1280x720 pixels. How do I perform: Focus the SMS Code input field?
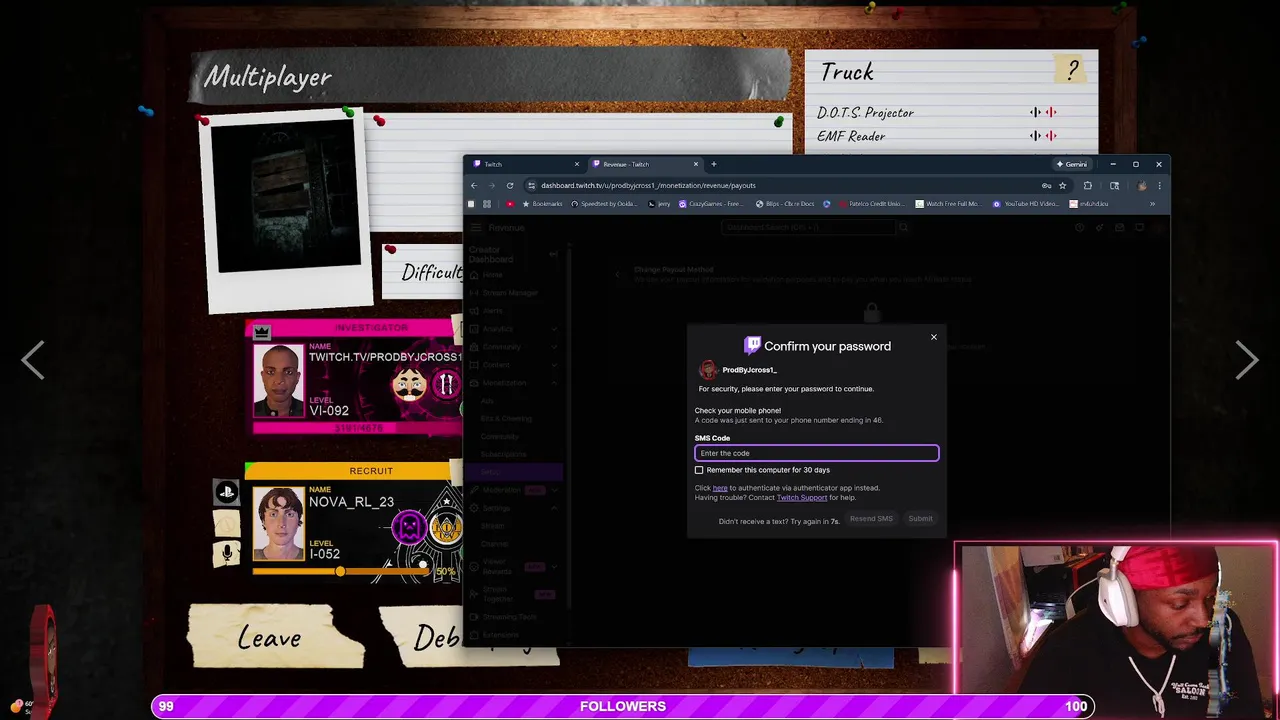point(817,453)
